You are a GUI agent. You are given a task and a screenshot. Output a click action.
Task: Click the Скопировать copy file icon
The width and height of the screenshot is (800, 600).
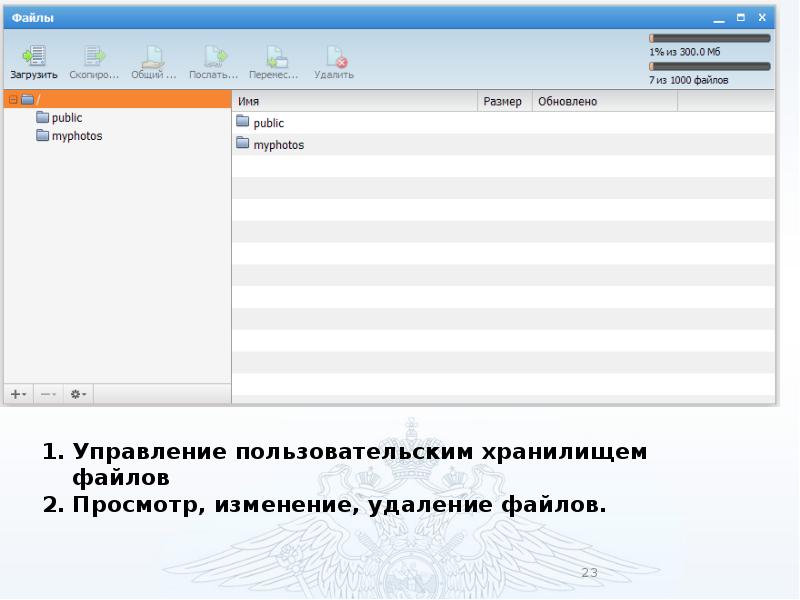tap(94, 56)
